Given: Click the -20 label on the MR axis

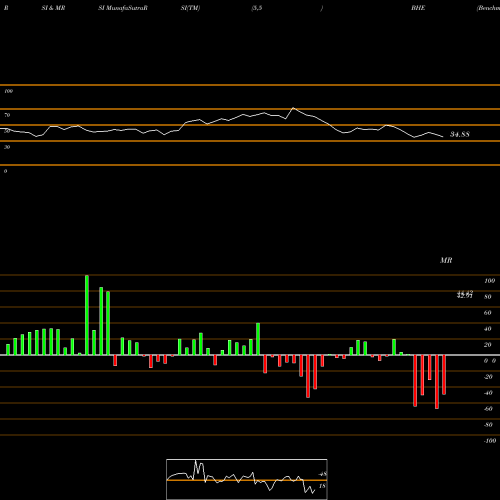Looking at the screenshot, I should [488, 377].
